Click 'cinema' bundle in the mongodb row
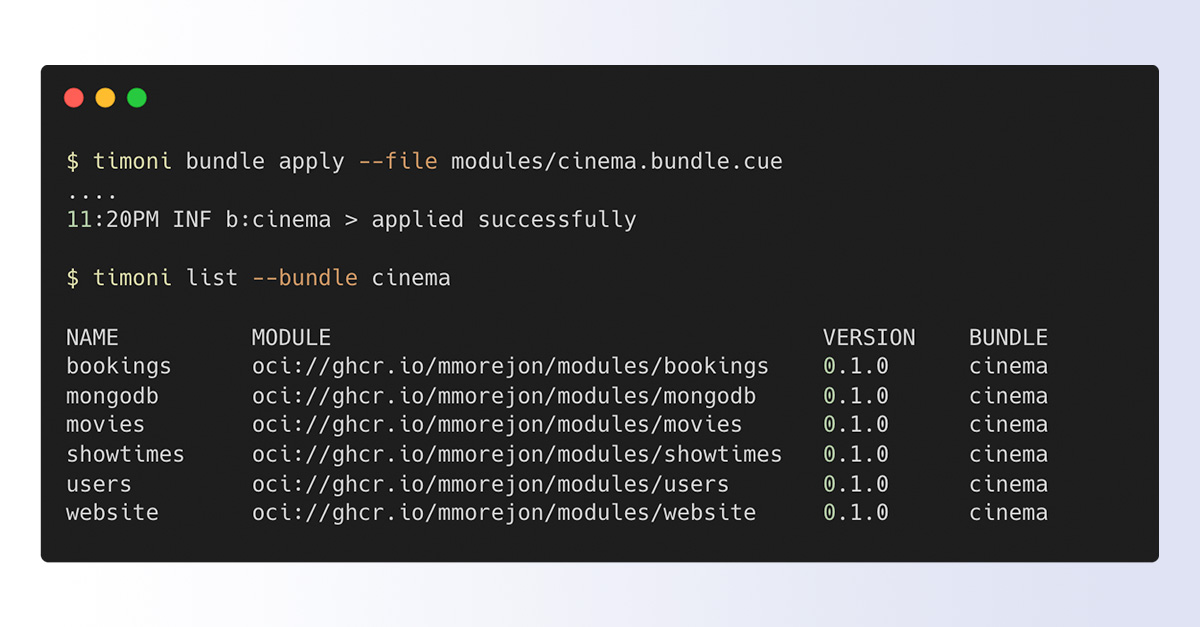Image resolution: width=1200 pixels, height=627 pixels. [1008, 396]
